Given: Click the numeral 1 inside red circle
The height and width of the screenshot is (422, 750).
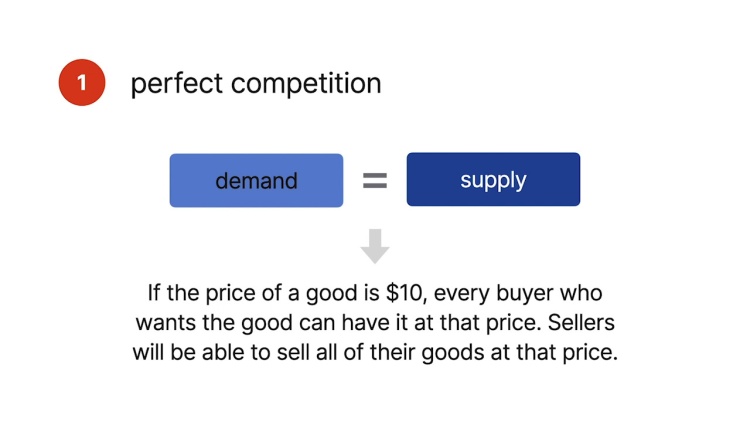Looking at the screenshot, I should pyautogui.click(x=82, y=83).
